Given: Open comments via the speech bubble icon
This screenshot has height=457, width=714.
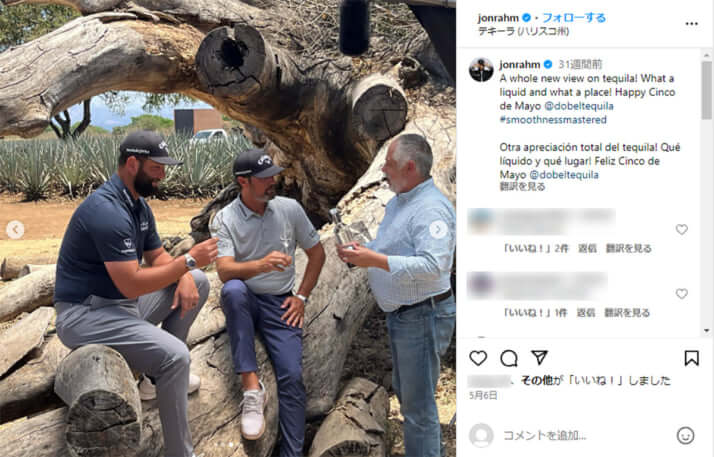Looking at the screenshot, I should [509, 358].
